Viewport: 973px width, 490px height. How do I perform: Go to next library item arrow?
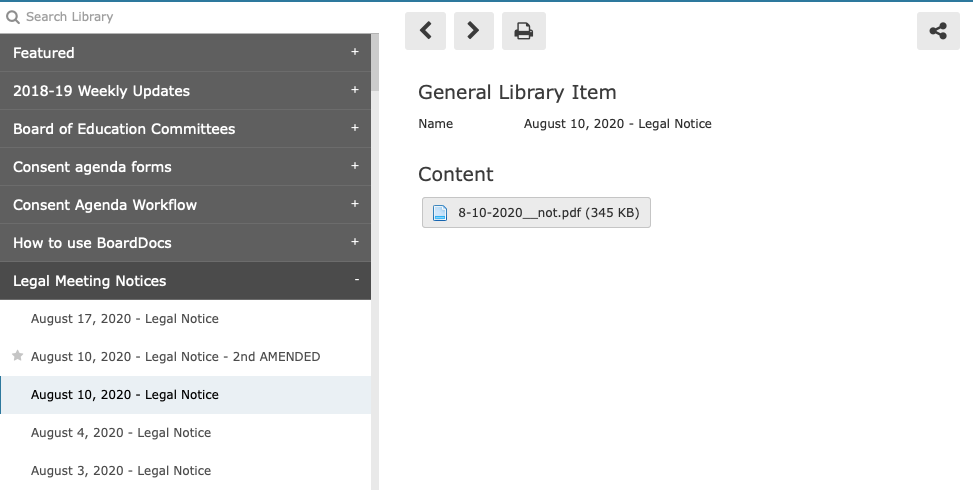coord(473,30)
